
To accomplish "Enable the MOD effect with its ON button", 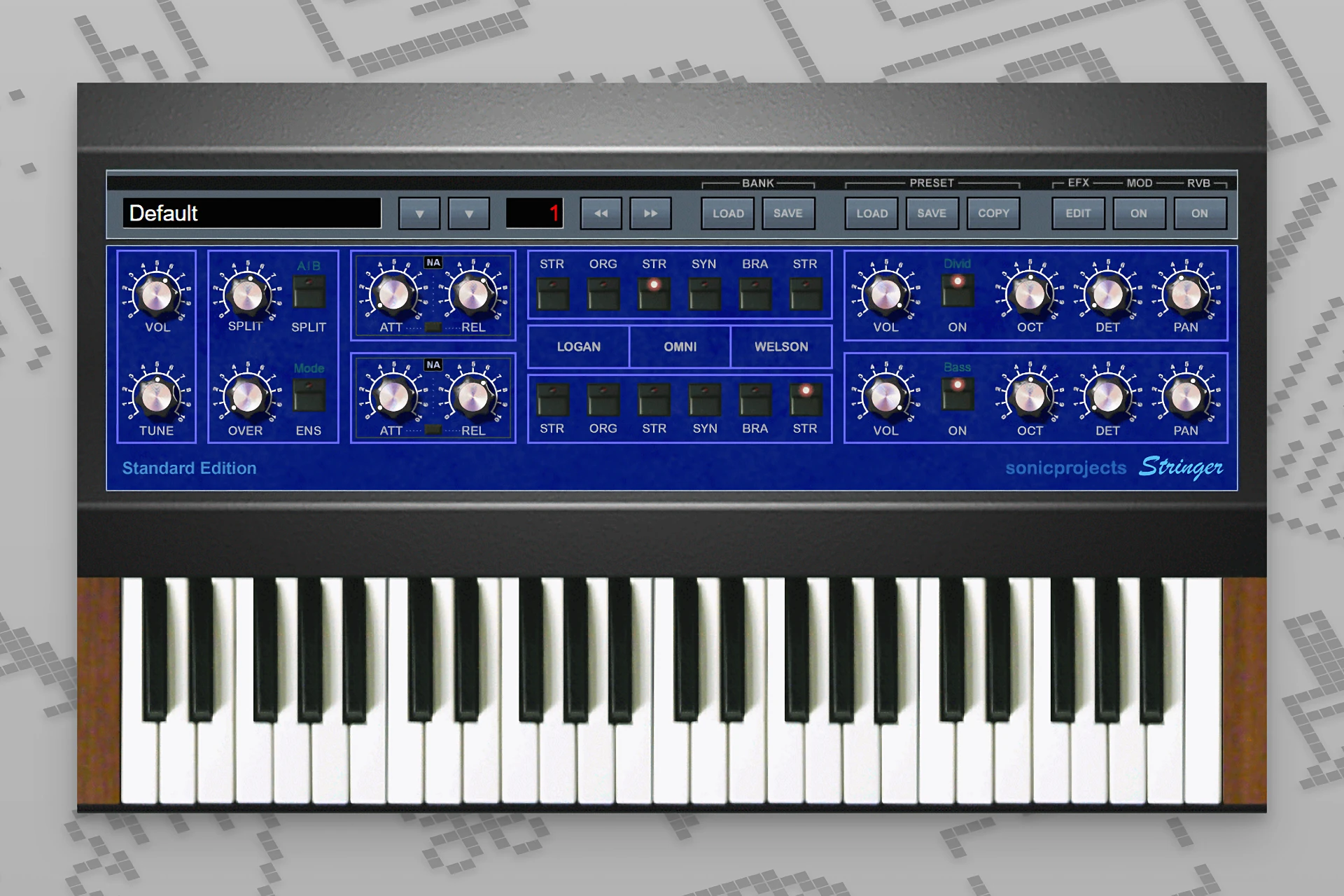I will tap(1139, 213).
